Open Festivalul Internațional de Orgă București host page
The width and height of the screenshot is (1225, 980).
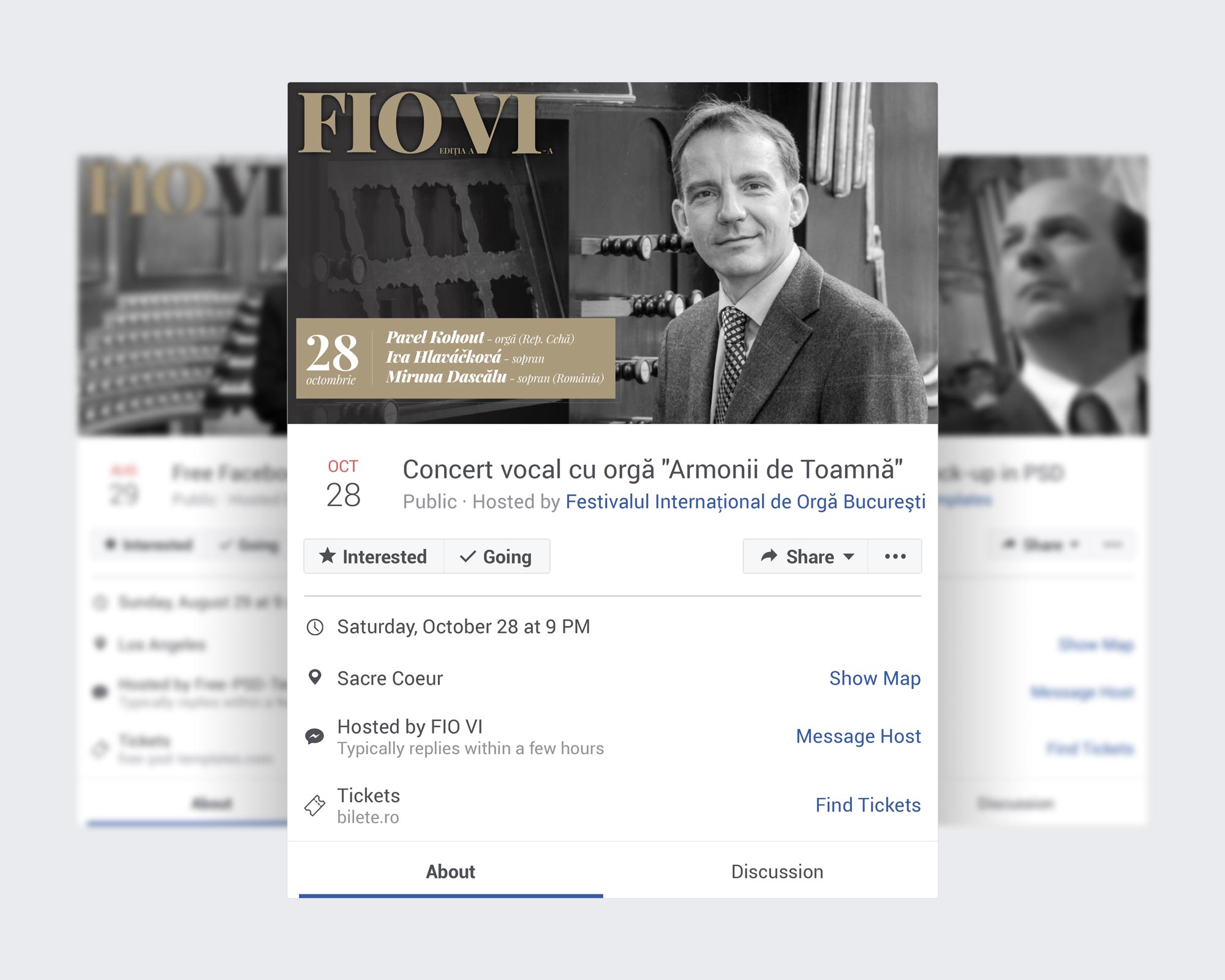(x=745, y=502)
